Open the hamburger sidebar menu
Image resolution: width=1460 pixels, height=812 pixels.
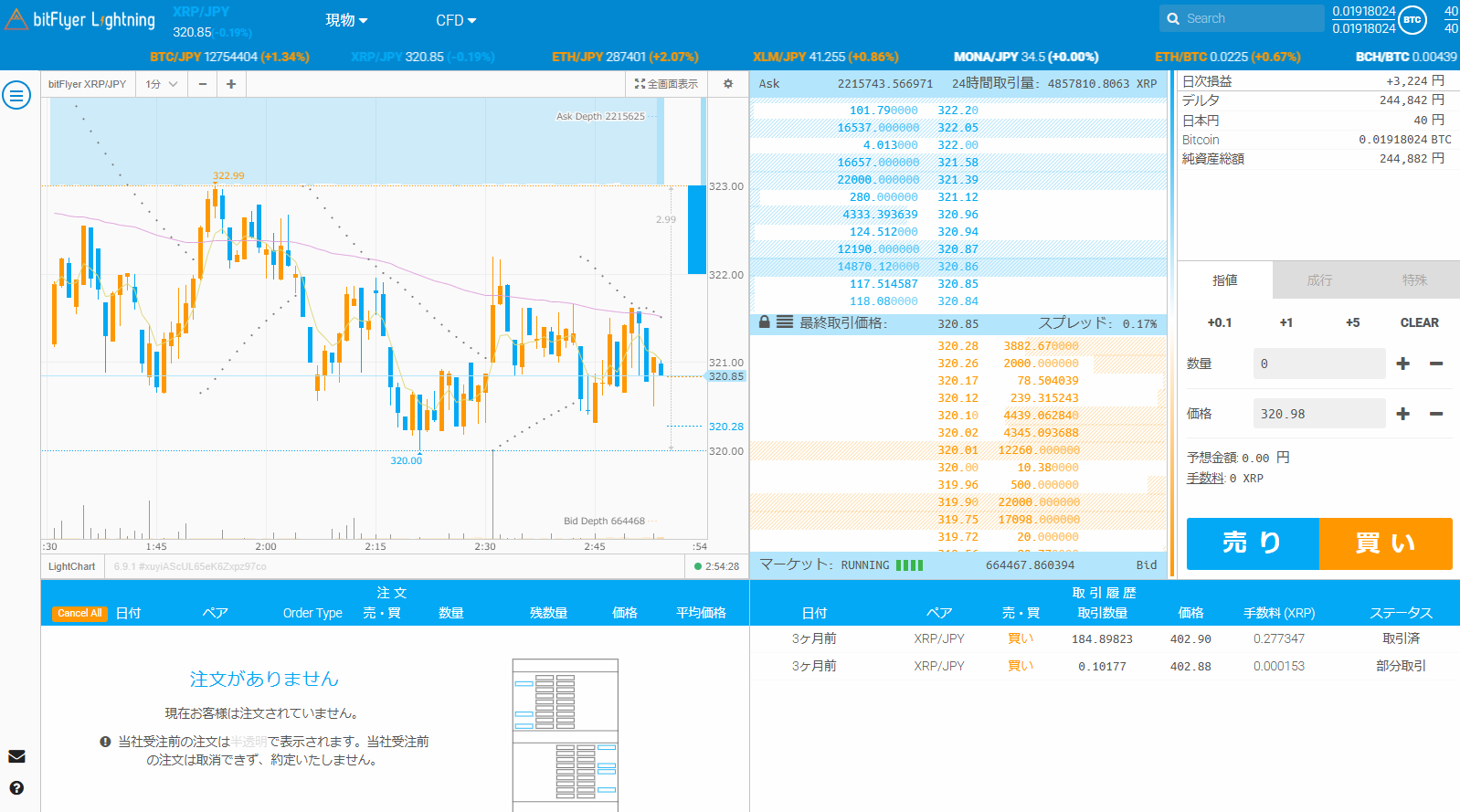(x=16, y=95)
